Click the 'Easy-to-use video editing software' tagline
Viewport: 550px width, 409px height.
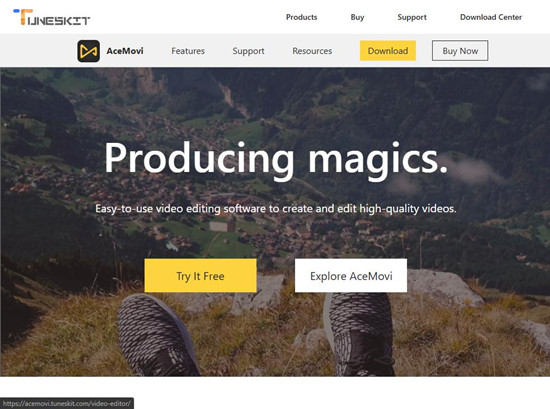pos(276,209)
